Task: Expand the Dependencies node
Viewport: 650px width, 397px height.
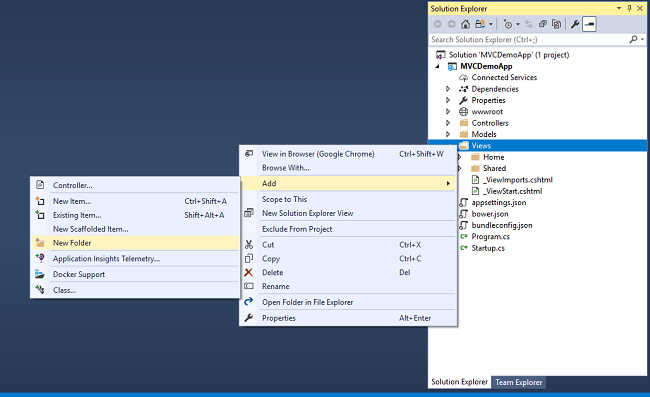Action: pyautogui.click(x=448, y=89)
